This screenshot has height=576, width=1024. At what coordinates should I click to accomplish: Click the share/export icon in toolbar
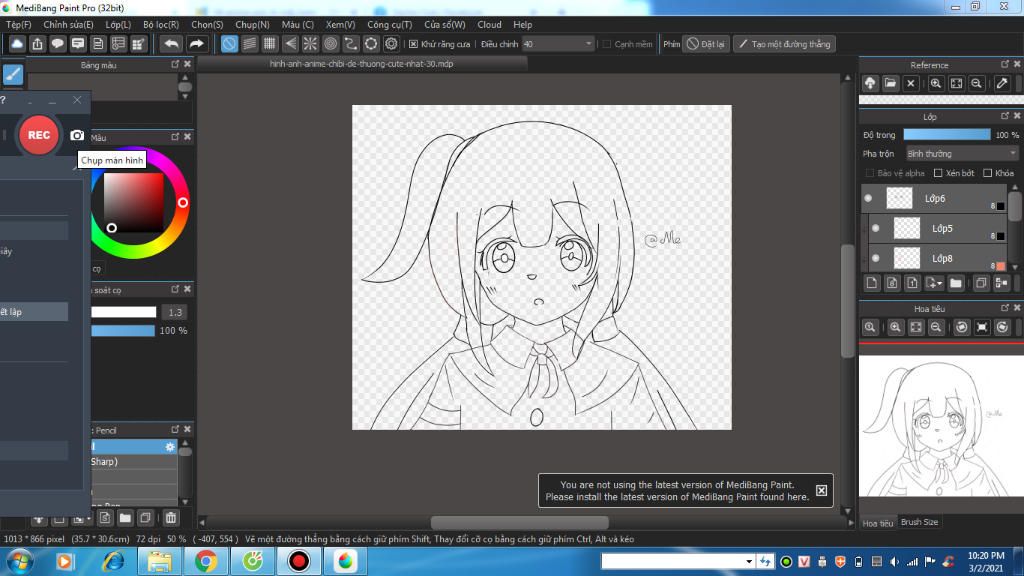[x=37, y=44]
